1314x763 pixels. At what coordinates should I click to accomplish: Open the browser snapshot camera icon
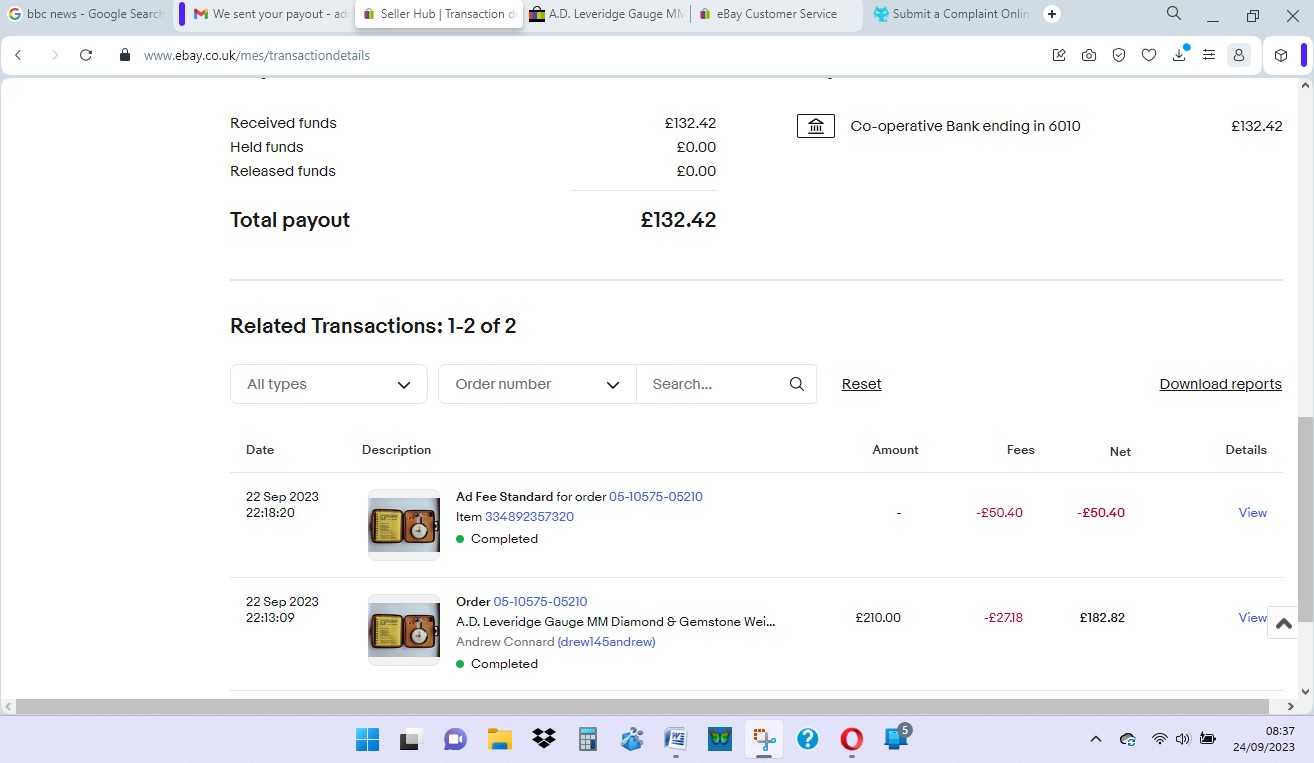click(1089, 55)
